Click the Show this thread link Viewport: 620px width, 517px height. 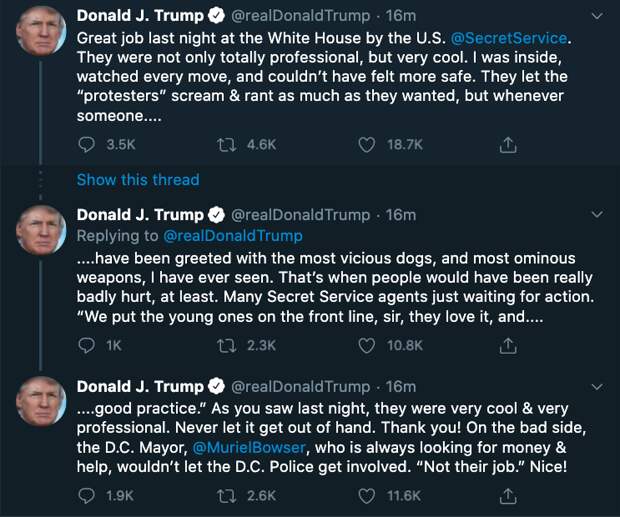(138, 180)
